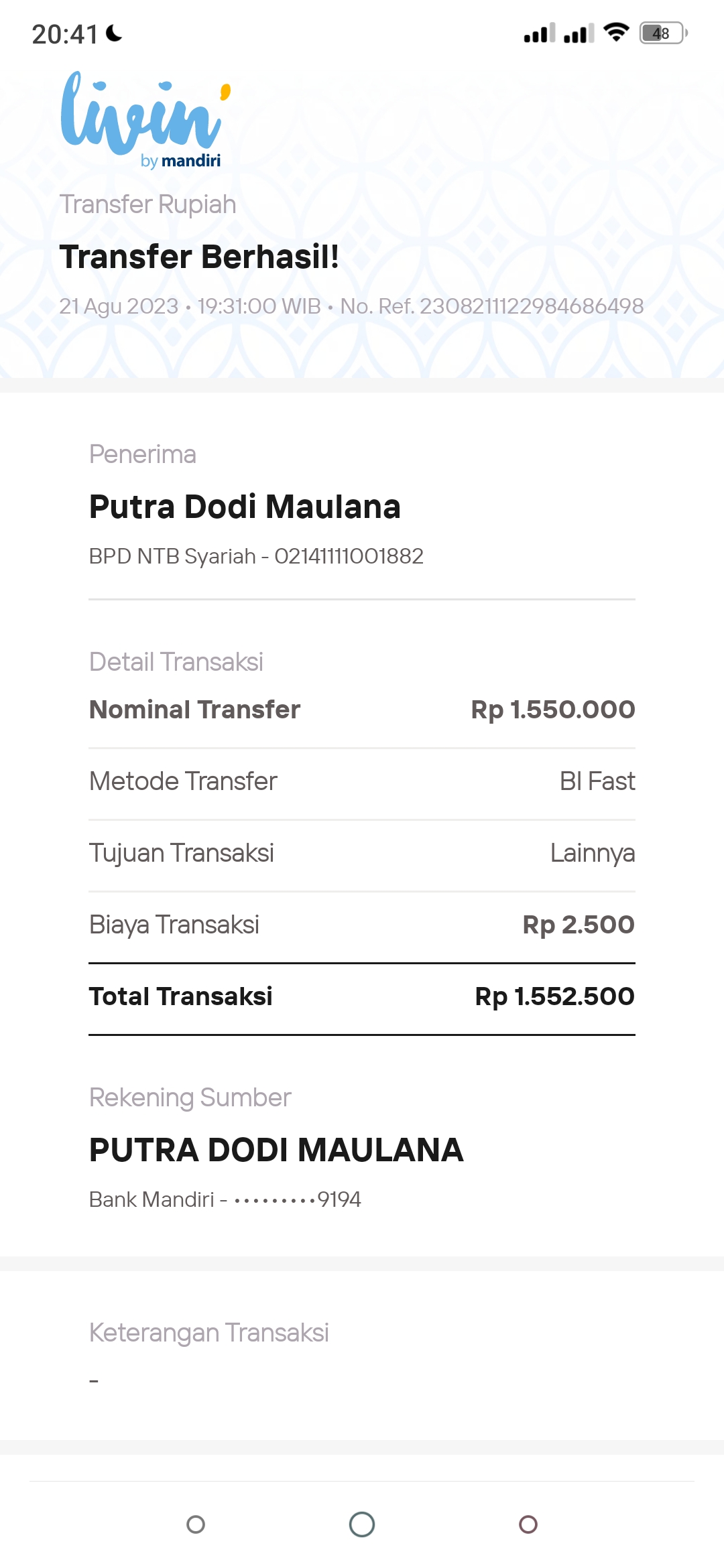Image resolution: width=724 pixels, height=1568 pixels.
Task: Tap recipient name Putra Dodi Maulana
Action: [x=245, y=507]
